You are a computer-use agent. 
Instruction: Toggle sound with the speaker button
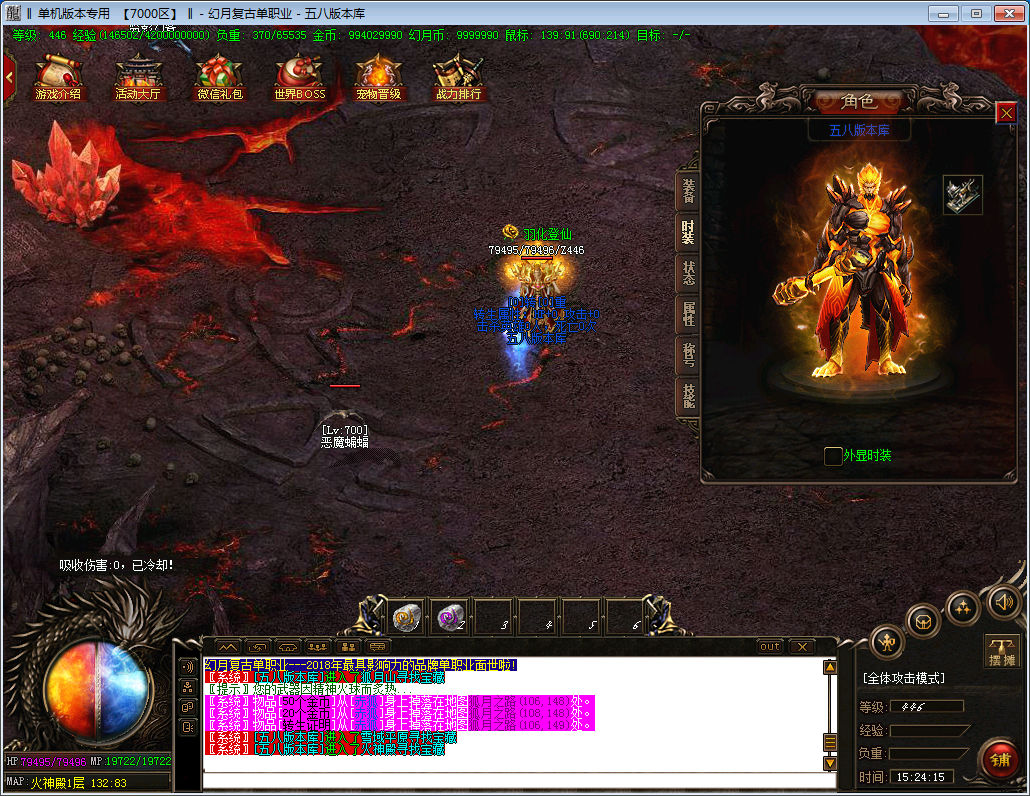[x=1004, y=601]
